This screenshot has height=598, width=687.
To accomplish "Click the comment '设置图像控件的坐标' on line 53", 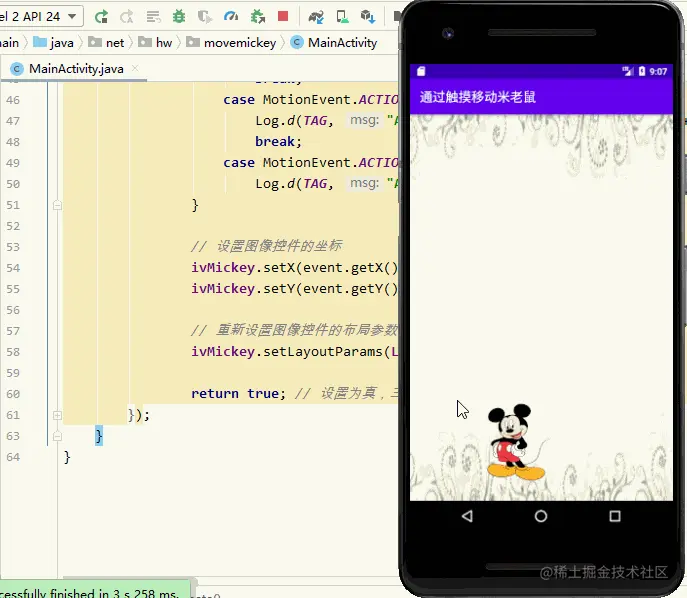I will (279, 246).
